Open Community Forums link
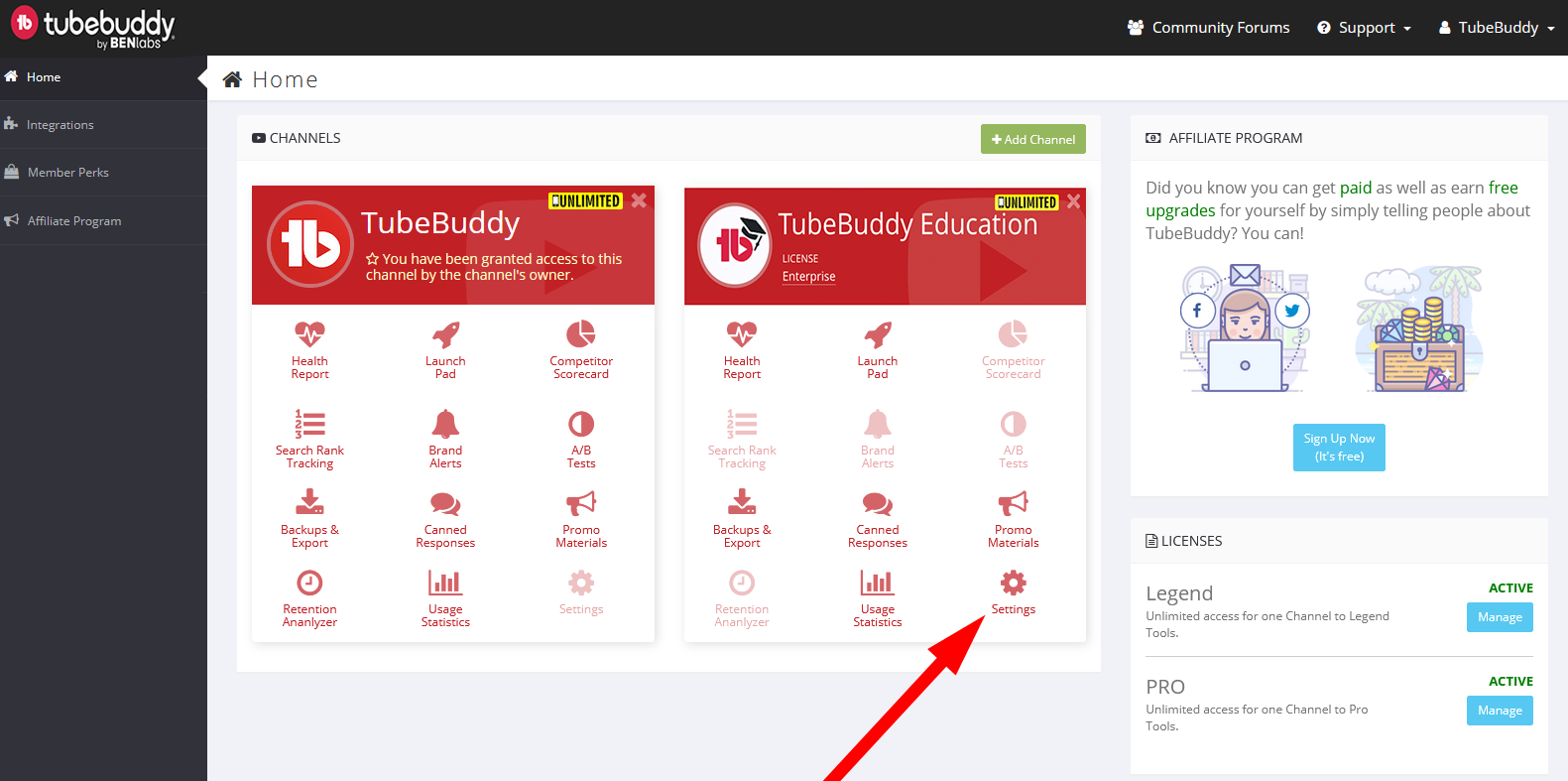The width and height of the screenshot is (1568, 781). pos(1208,28)
